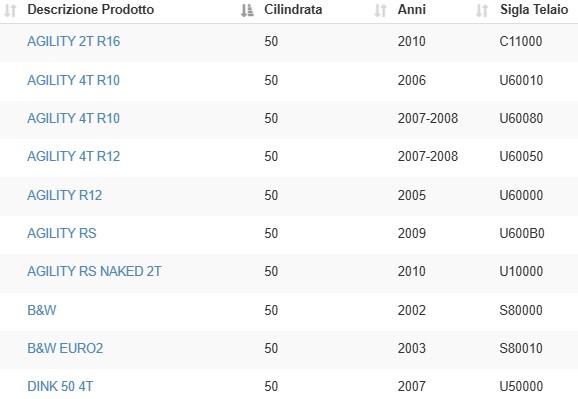Viewport: 578px width, 399px height.
Task: Click the Descrizione Prodotto column header
Action: [91, 10]
